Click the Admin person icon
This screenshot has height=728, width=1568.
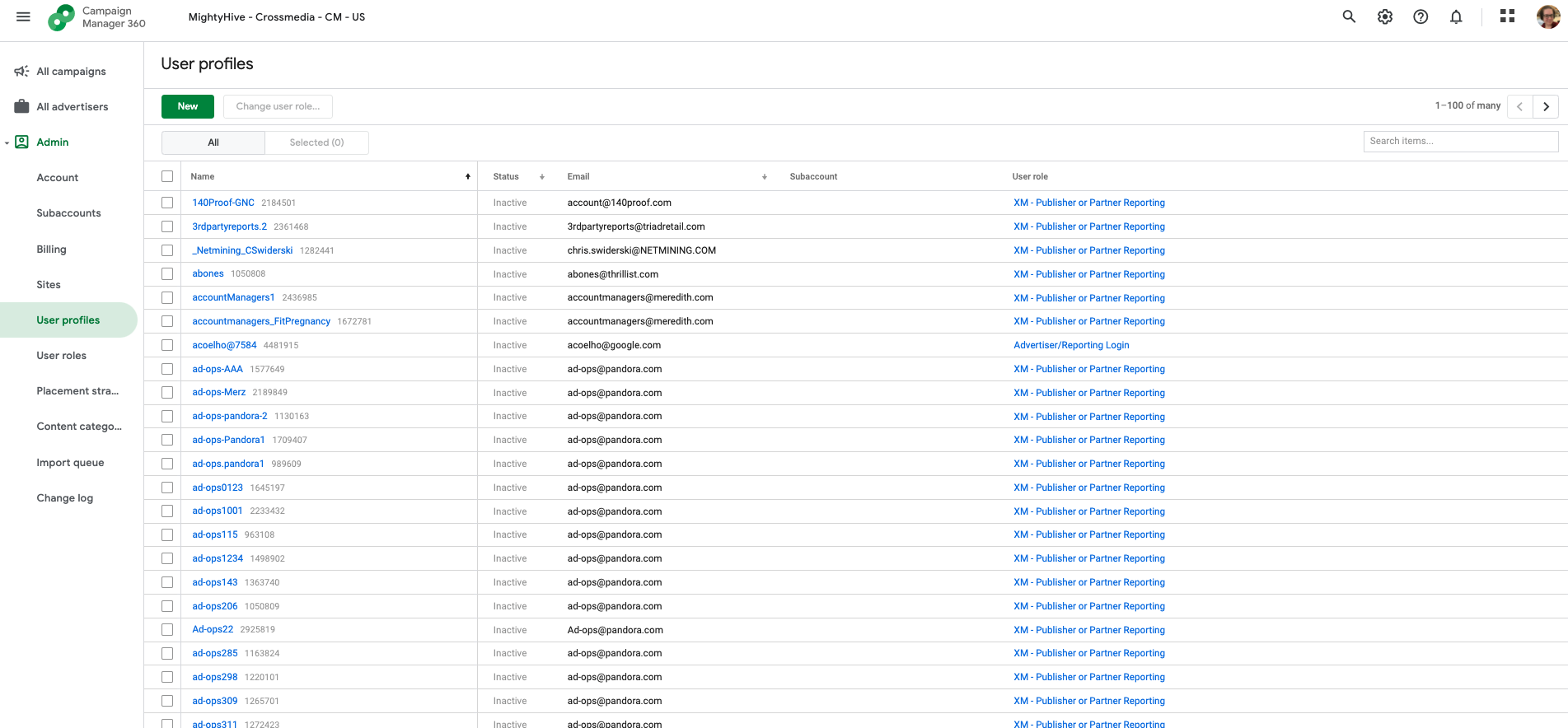pos(22,142)
